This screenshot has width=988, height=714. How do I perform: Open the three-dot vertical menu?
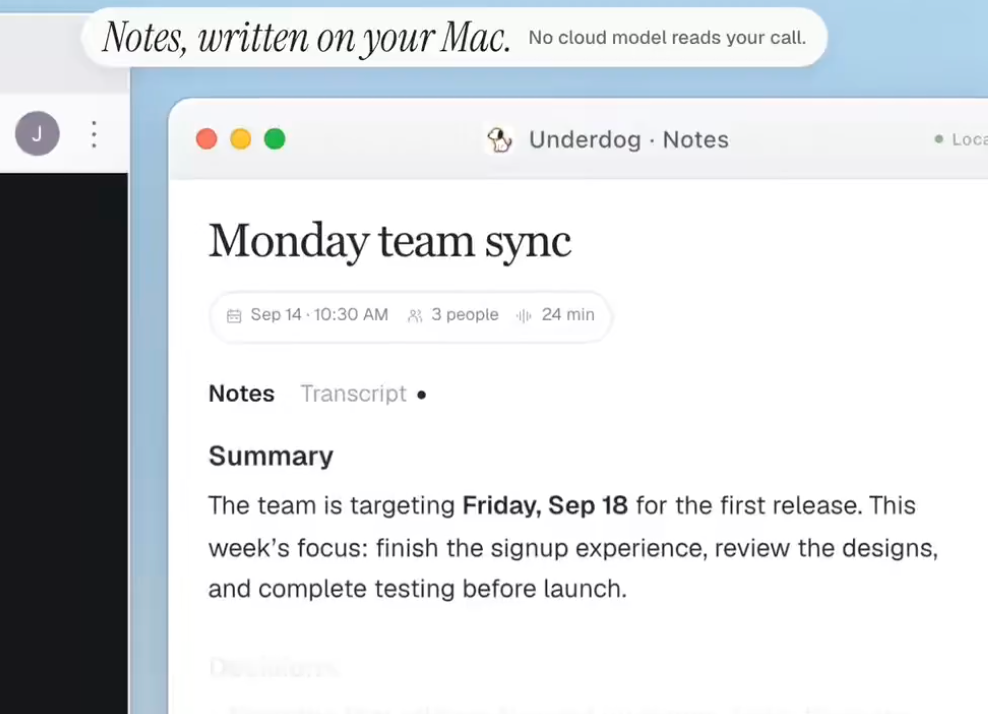coord(94,134)
